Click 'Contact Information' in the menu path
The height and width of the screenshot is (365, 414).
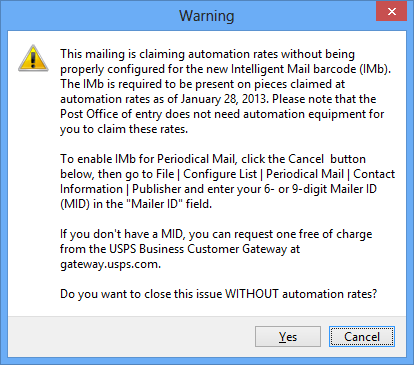374,174
